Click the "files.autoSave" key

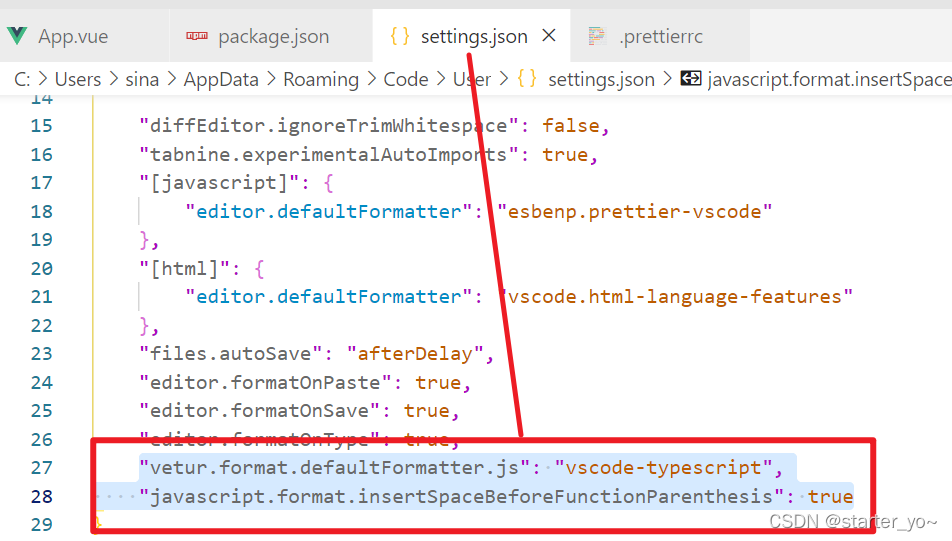click(231, 353)
